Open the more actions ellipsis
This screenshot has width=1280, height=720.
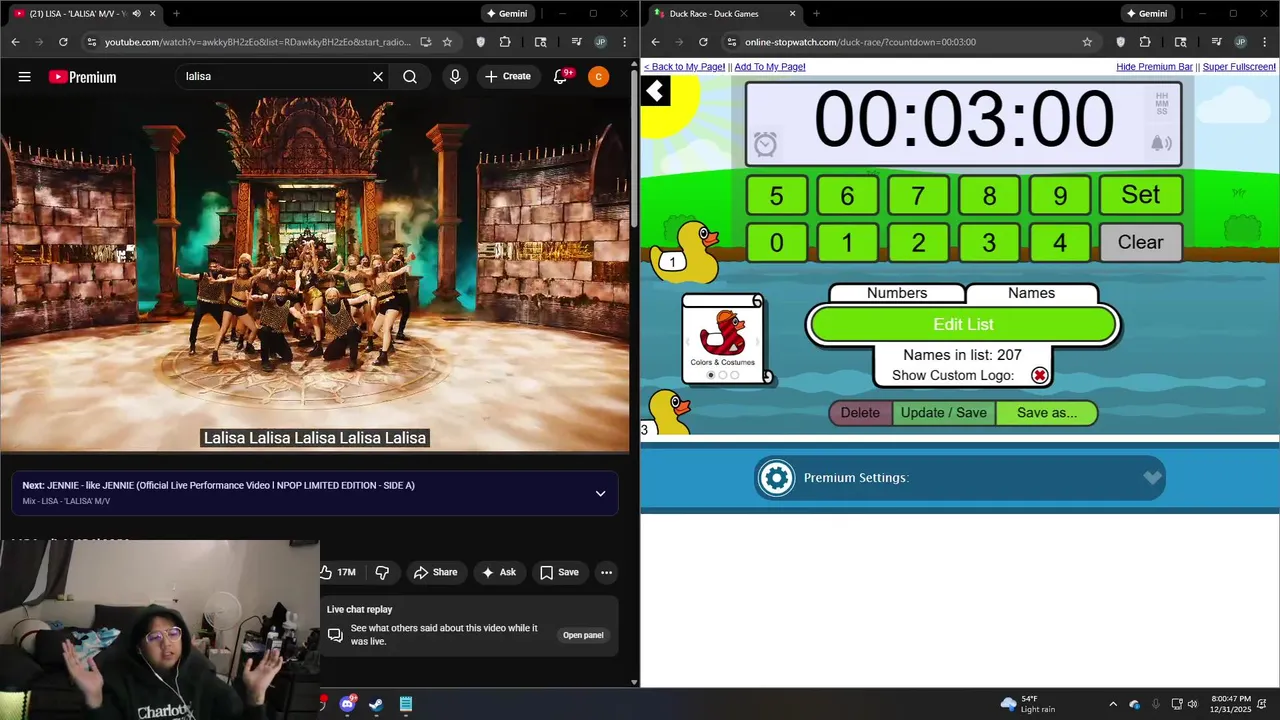pos(606,572)
